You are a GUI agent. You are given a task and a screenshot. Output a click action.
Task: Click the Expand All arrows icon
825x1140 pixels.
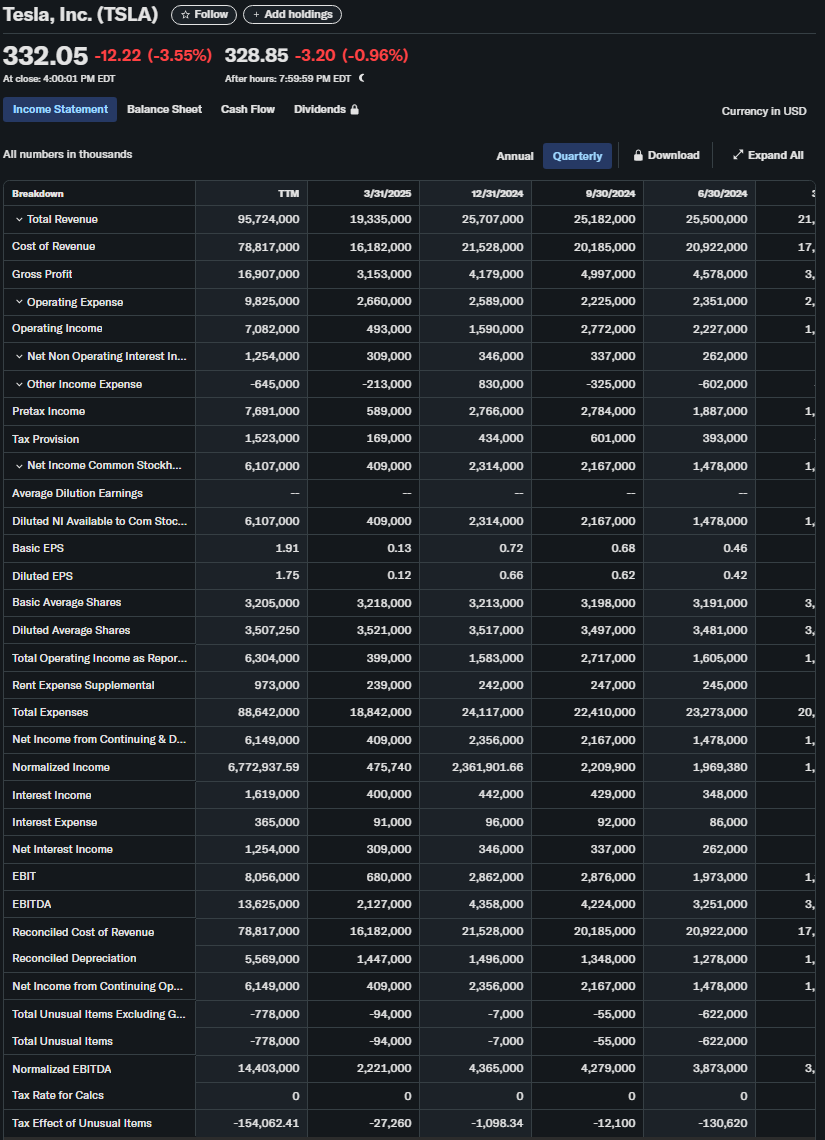click(738, 155)
